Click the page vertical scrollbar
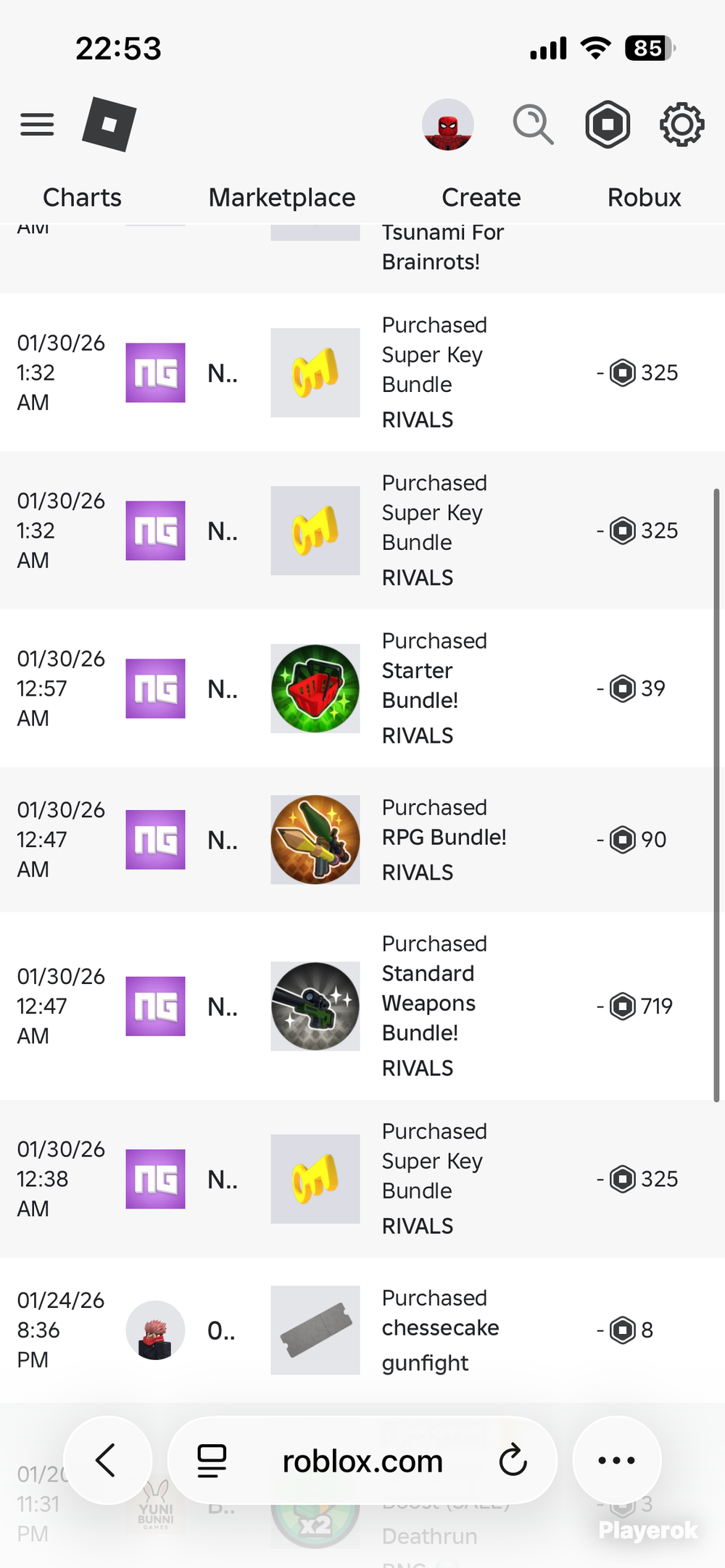Screen dimensions: 725x1568 click(x=716, y=796)
